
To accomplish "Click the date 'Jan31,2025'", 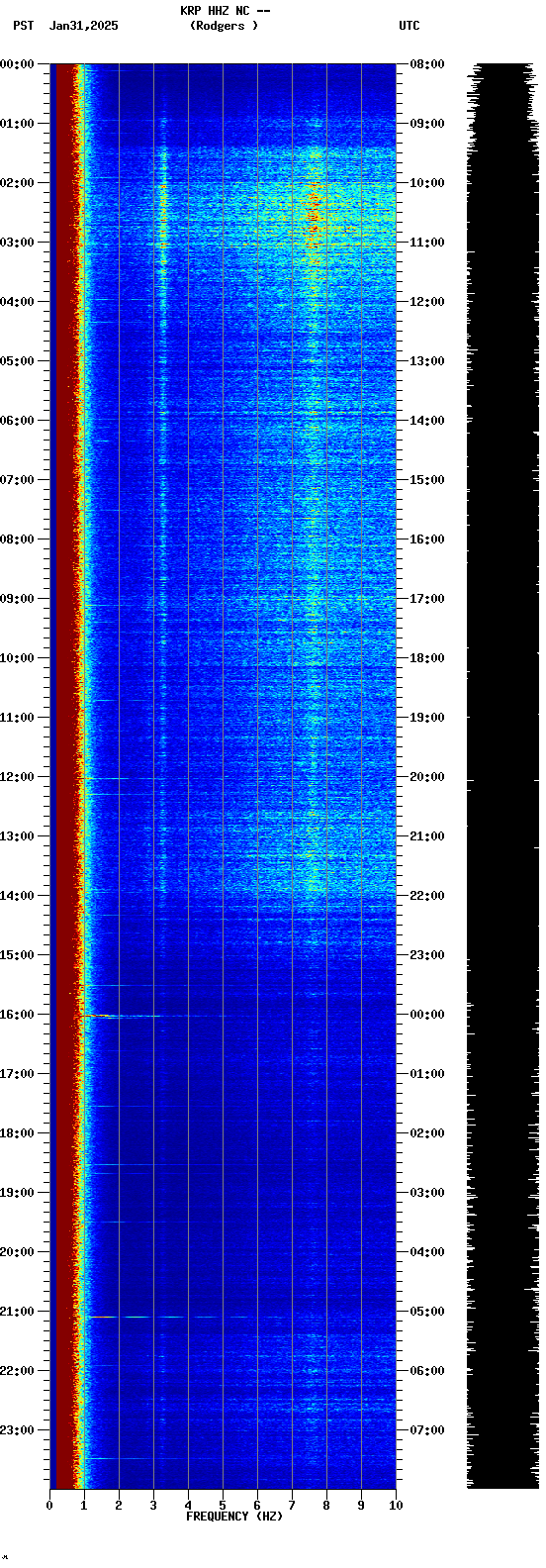I will [83, 26].
